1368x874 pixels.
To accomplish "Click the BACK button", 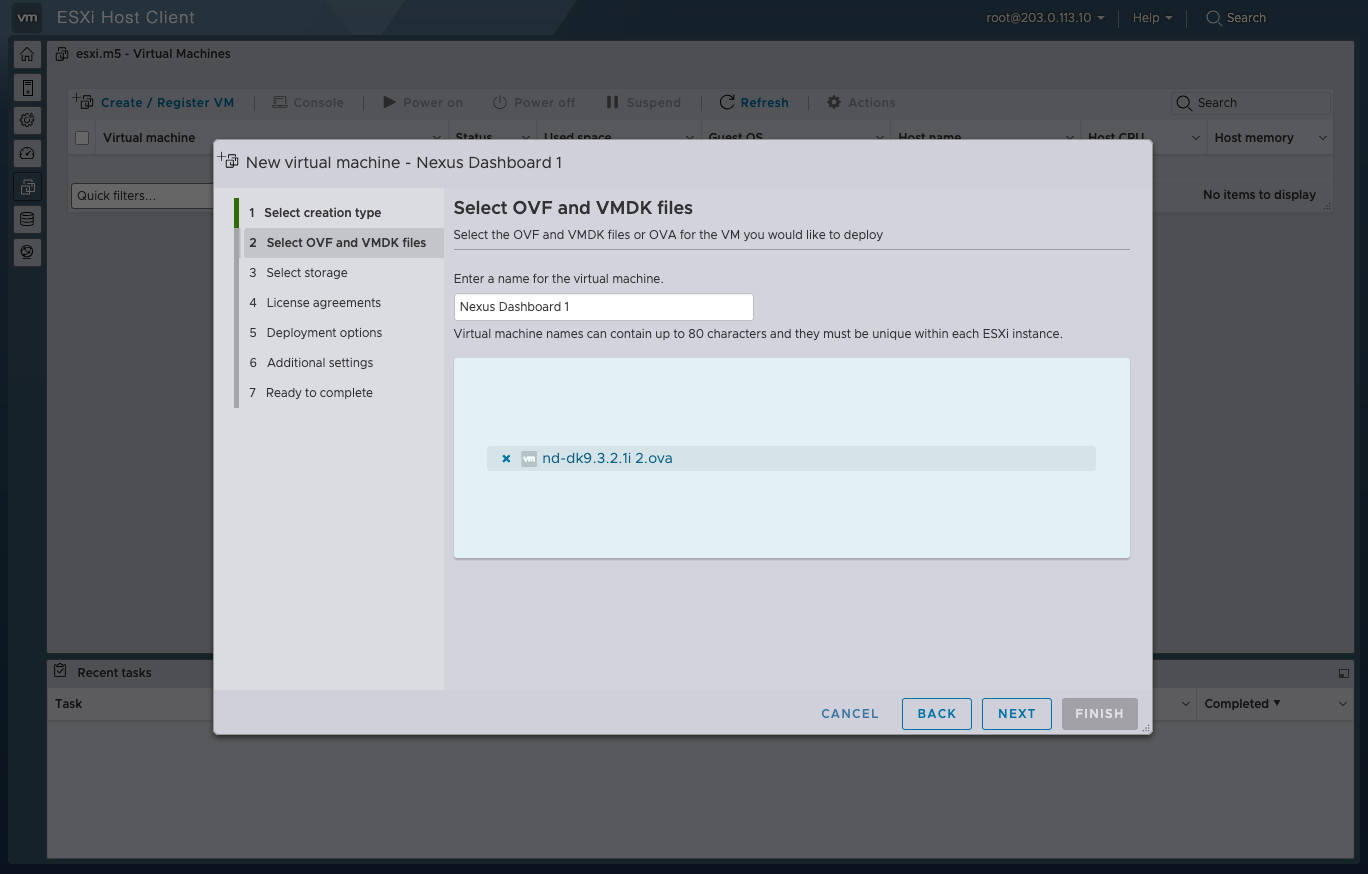I will [937, 713].
